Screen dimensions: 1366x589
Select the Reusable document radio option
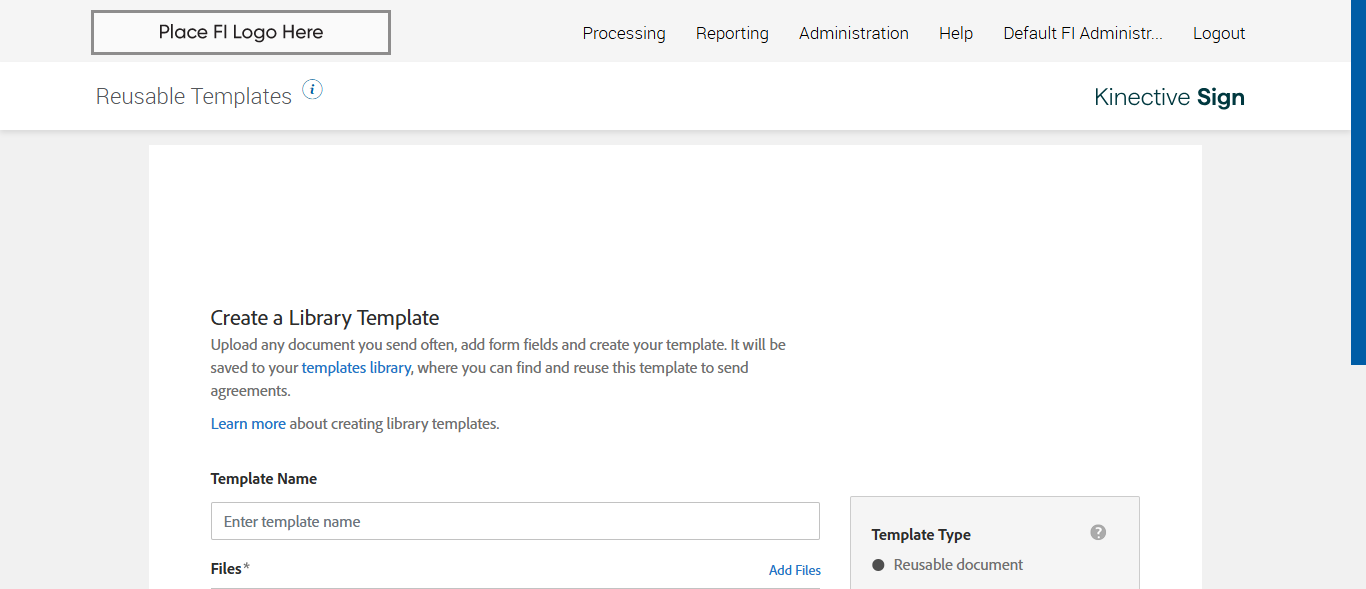[x=879, y=565]
